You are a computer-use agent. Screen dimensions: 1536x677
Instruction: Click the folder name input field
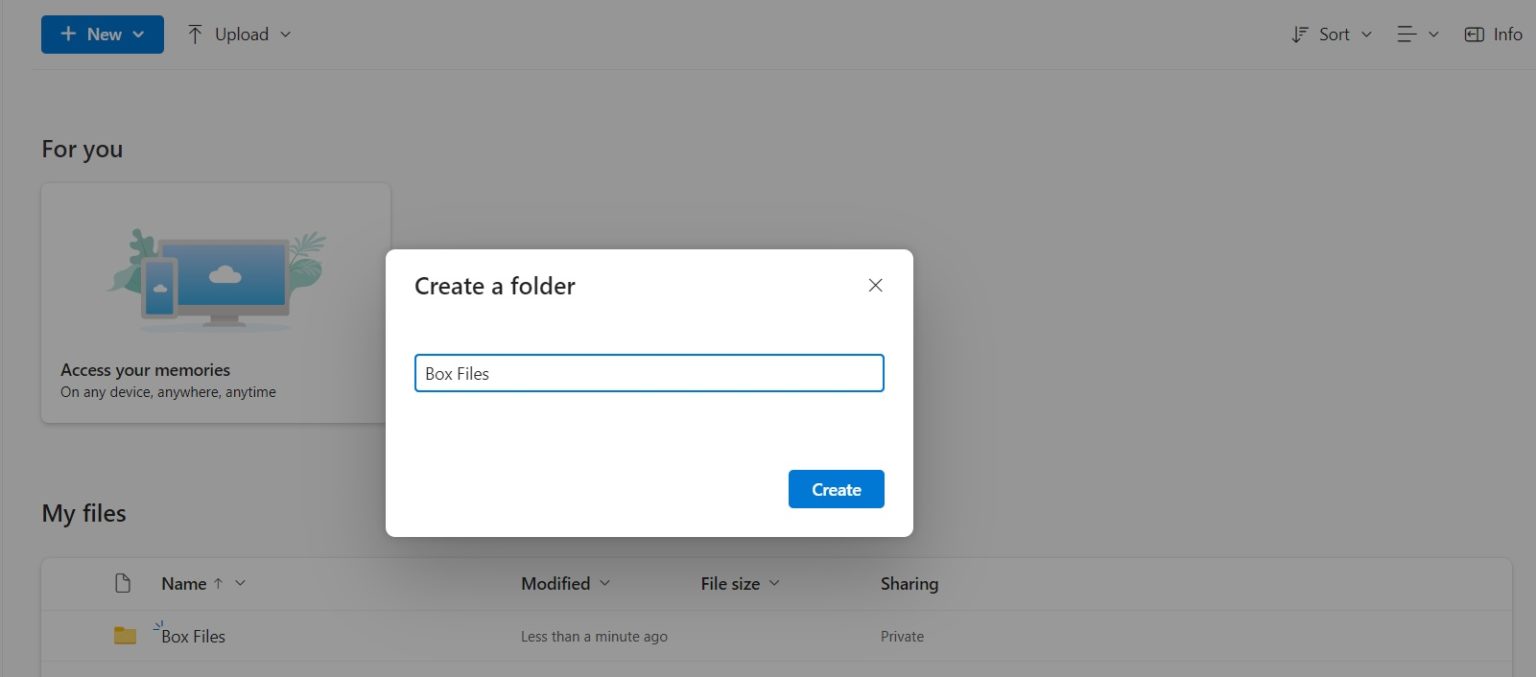coord(648,373)
